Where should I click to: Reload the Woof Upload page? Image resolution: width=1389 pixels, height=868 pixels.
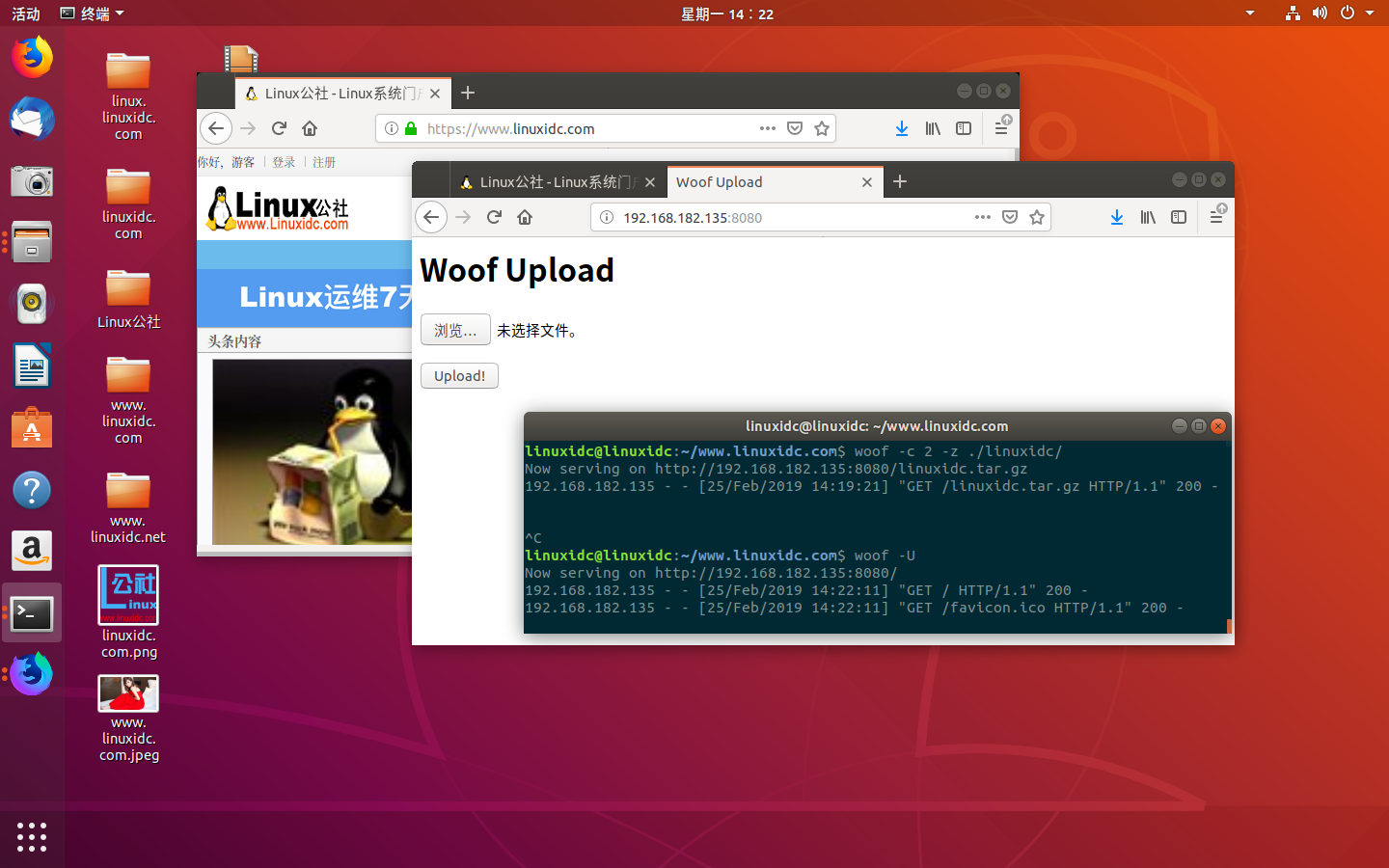click(494, 217)
